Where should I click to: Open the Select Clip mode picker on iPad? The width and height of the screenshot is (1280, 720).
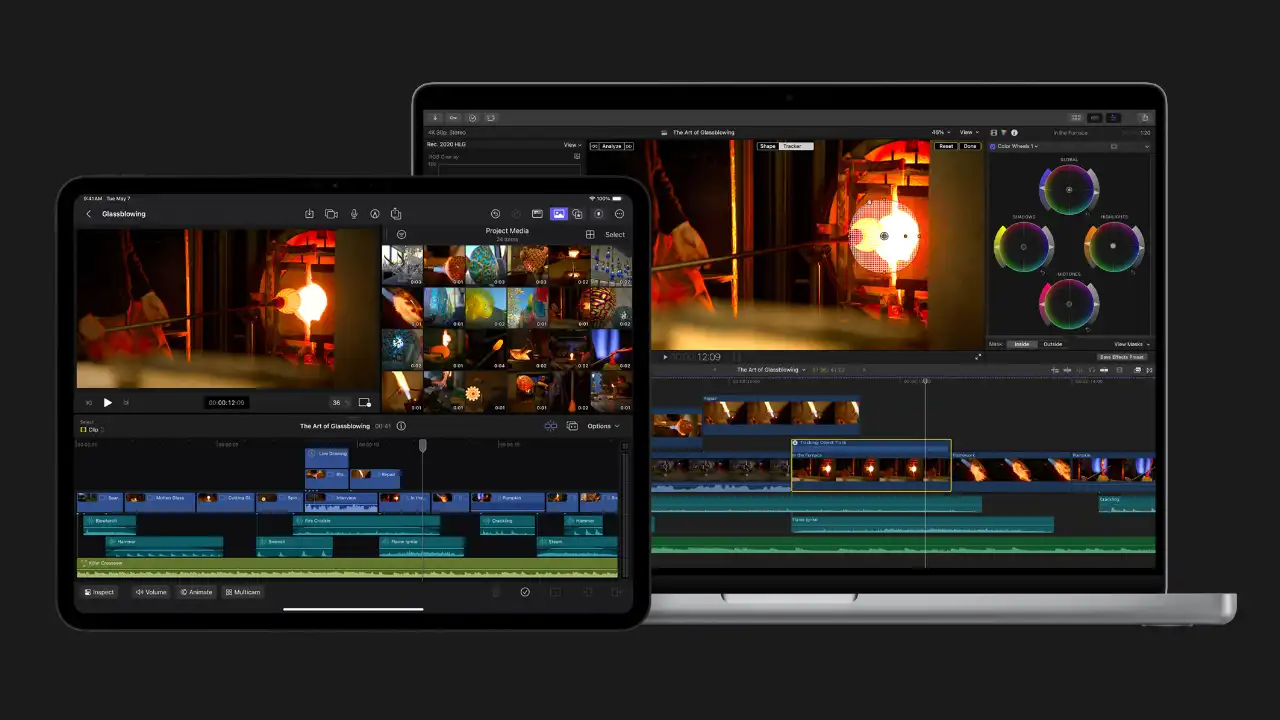(91, 426)
